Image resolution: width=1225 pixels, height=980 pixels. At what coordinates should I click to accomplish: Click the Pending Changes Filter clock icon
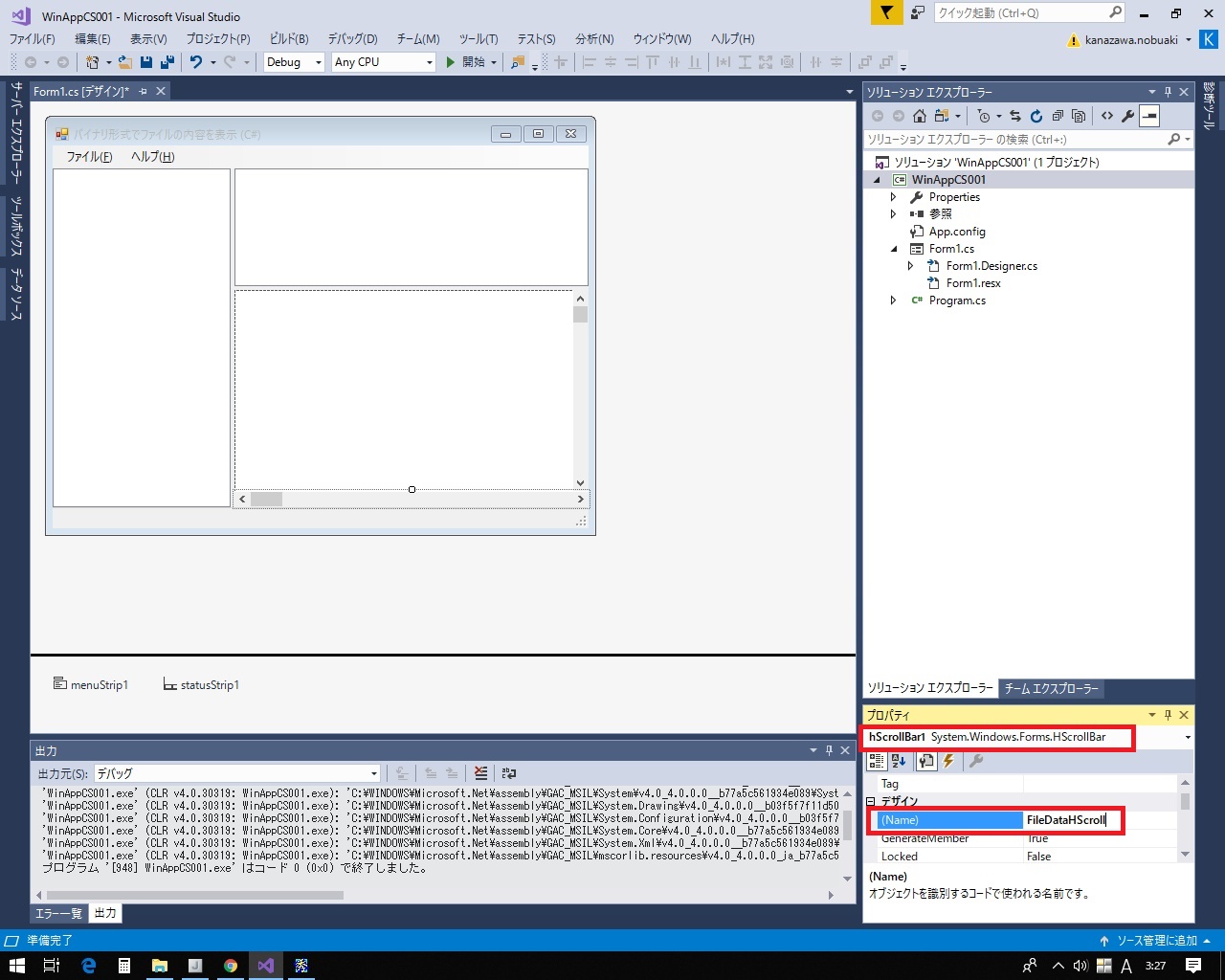tap(984, 116)
